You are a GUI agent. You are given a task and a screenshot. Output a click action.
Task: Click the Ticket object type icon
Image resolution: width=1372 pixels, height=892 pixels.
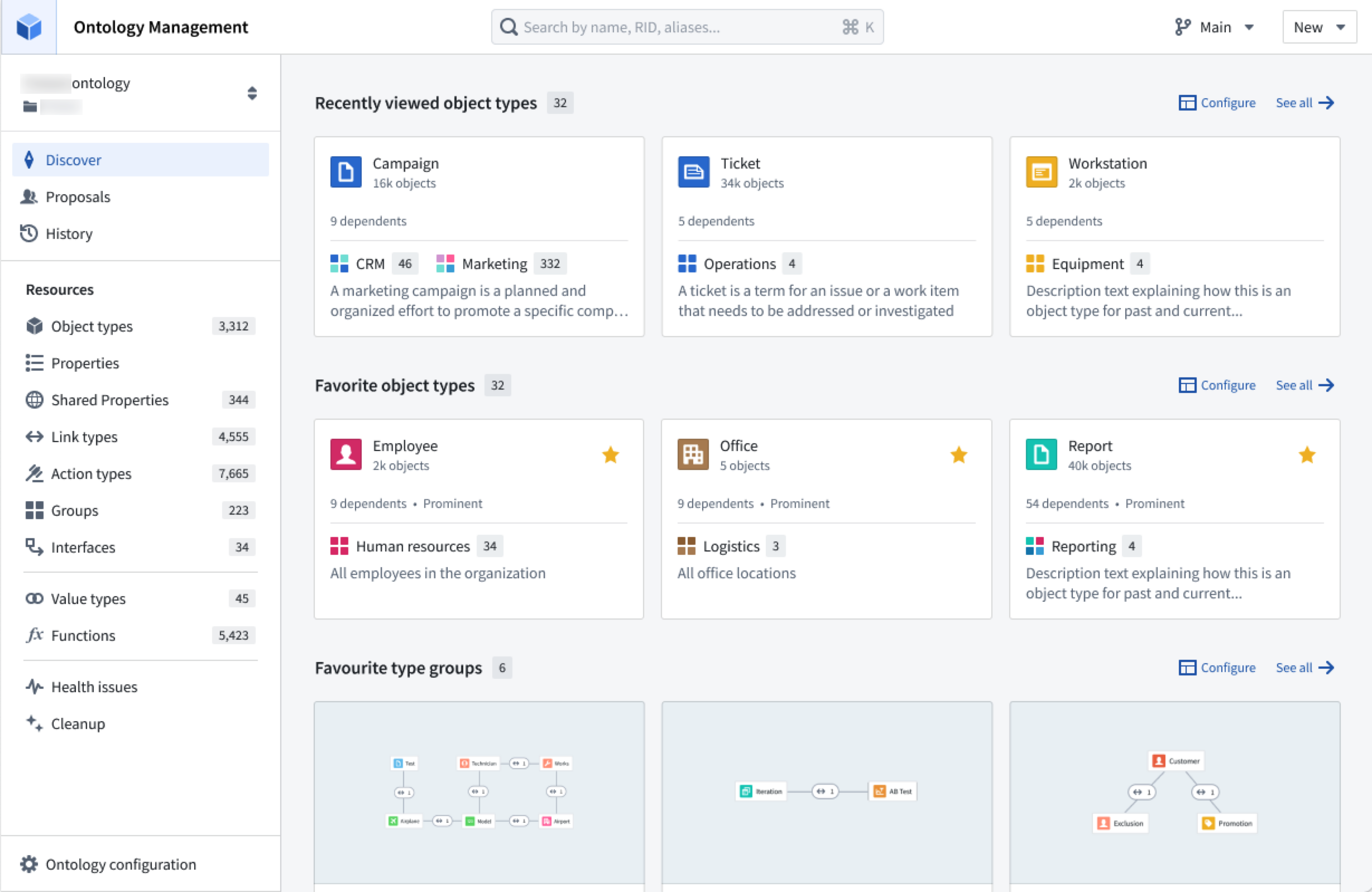tap(693, 172)
